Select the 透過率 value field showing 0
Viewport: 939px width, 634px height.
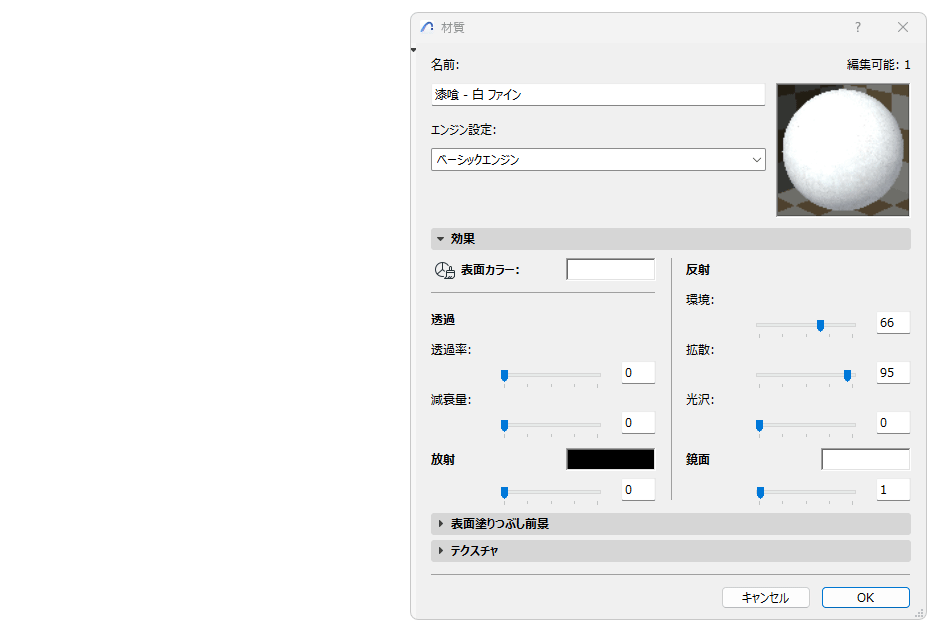pos(637,372)
